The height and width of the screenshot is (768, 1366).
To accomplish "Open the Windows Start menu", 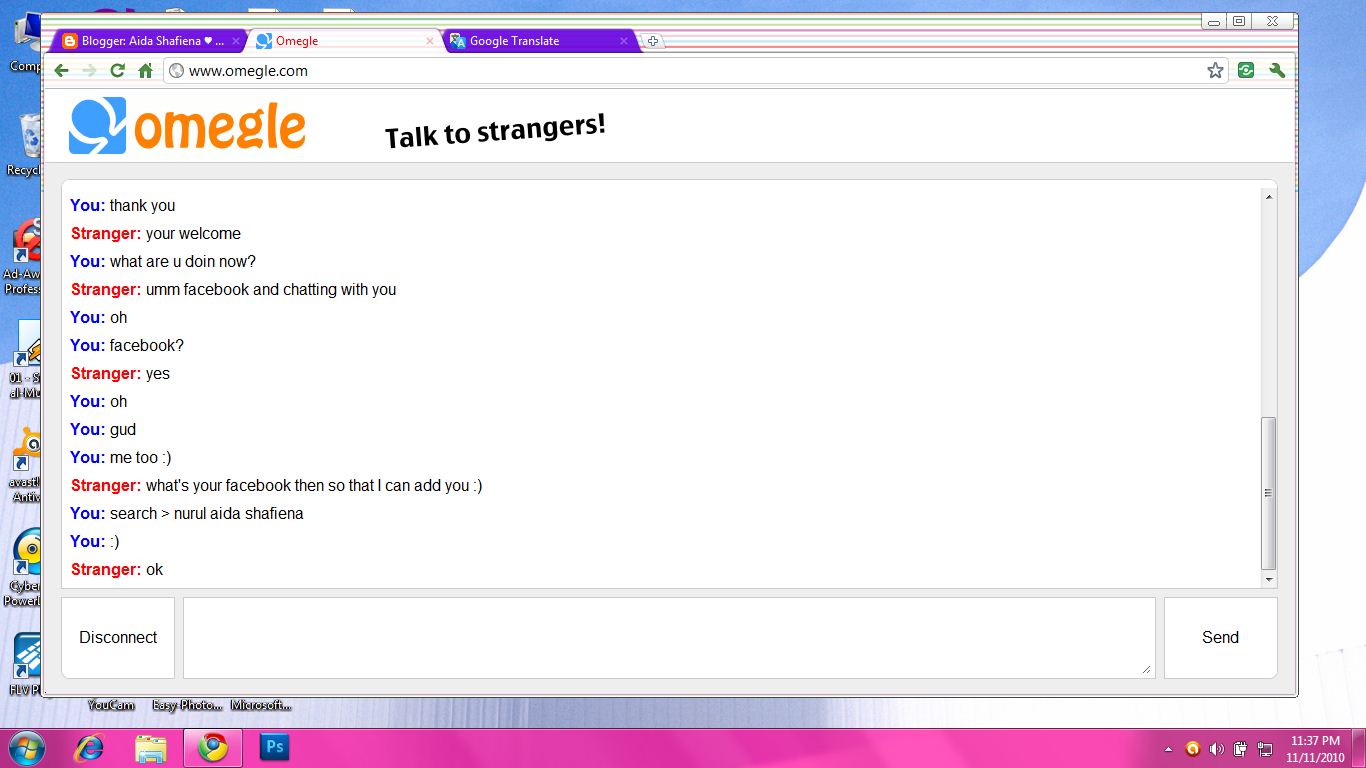I will point(25,747).
